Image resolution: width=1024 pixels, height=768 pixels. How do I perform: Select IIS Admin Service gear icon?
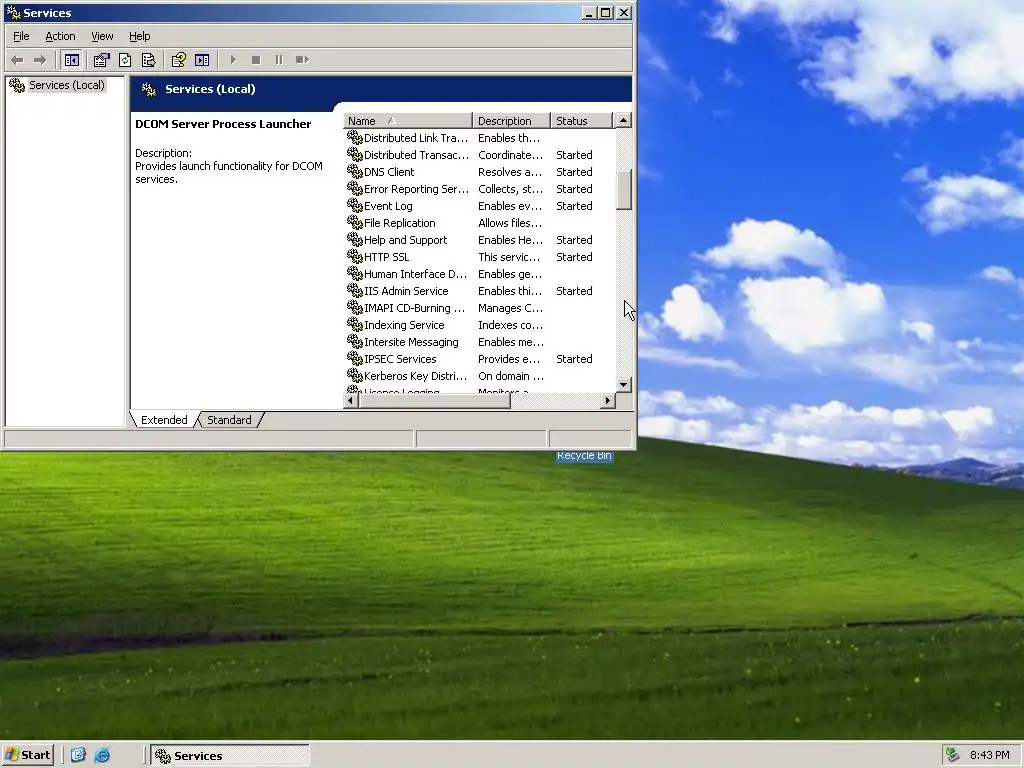point(355,291)
